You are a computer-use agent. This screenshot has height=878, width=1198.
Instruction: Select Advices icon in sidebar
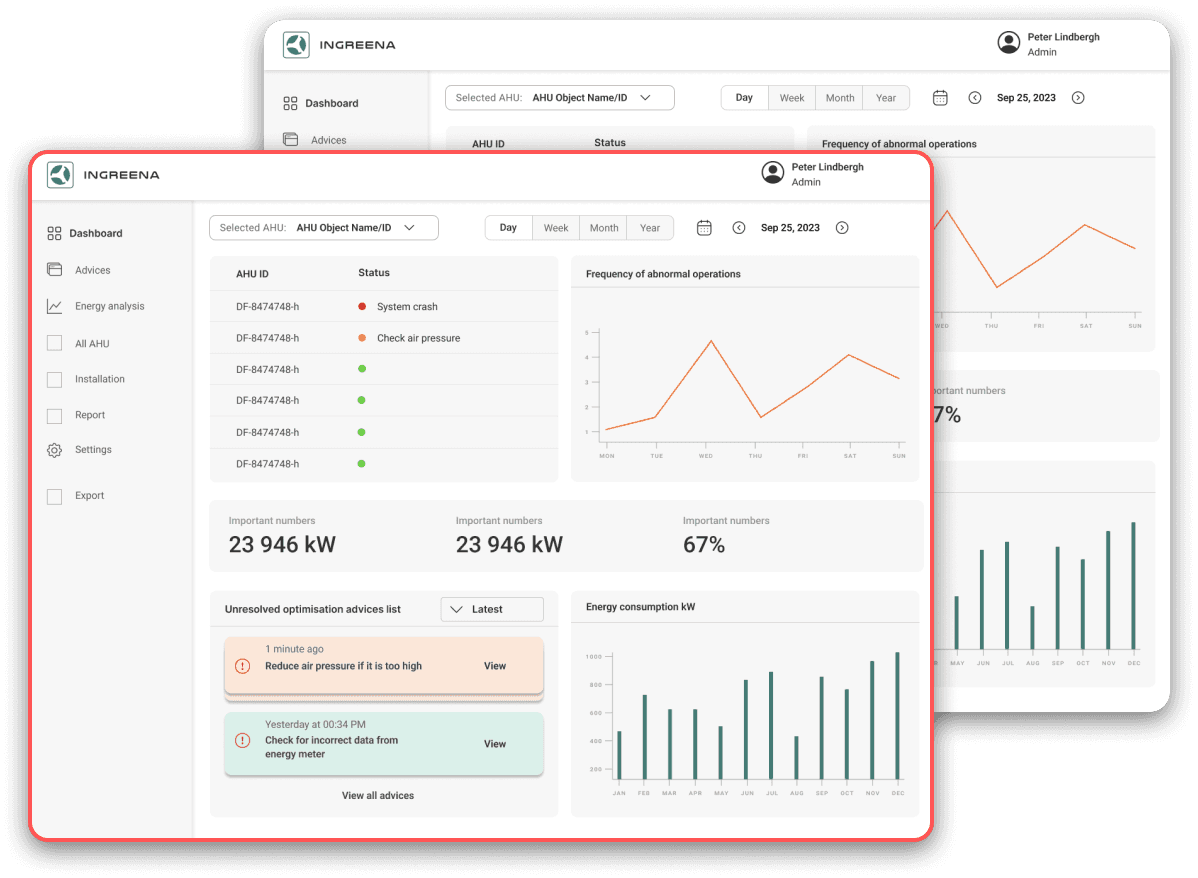[x=54, y=270]
